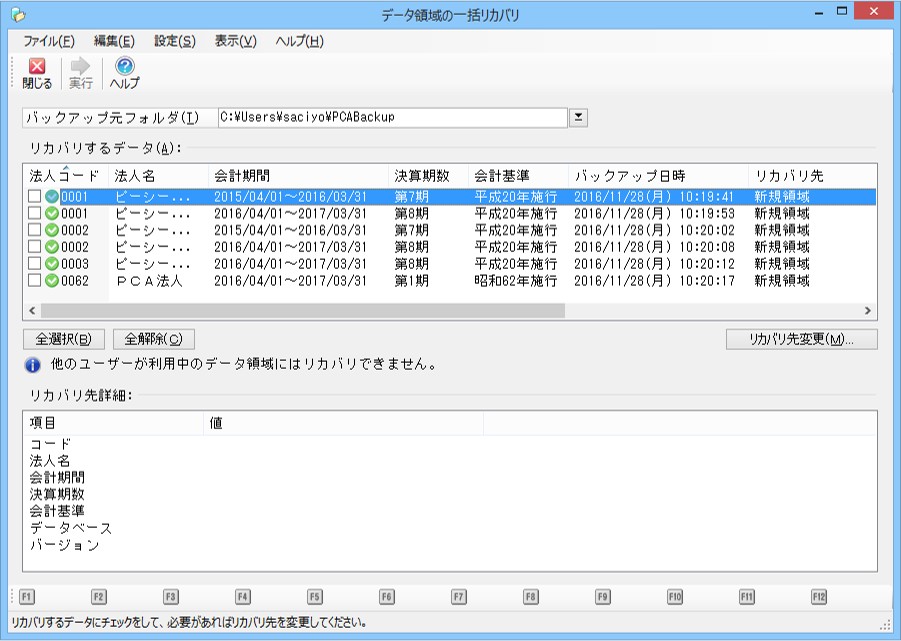
Task: Click the blue information icon near the notice
Action: click(x=32, y=364)
